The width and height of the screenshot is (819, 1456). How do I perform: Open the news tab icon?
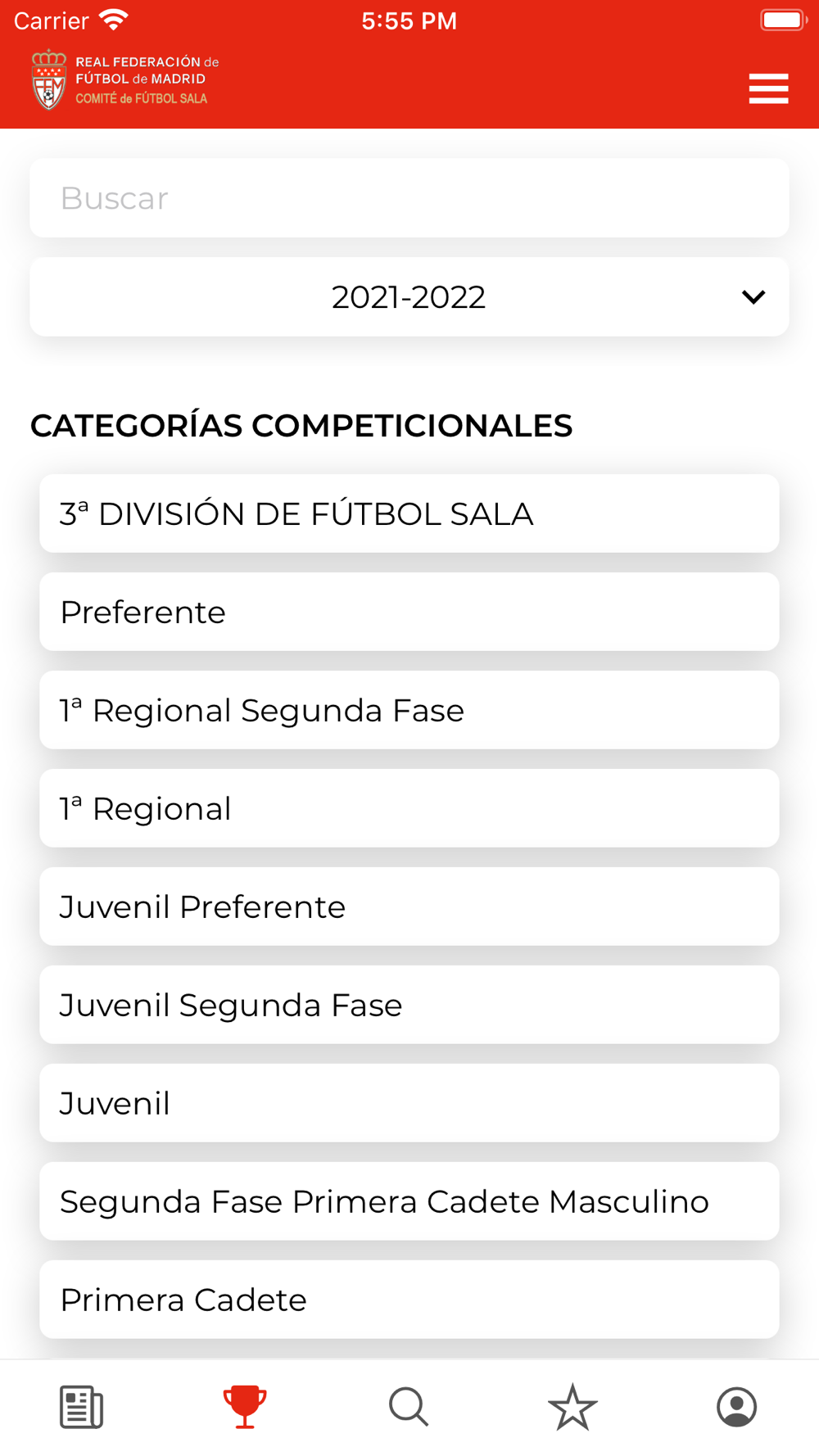[81, 1407]
